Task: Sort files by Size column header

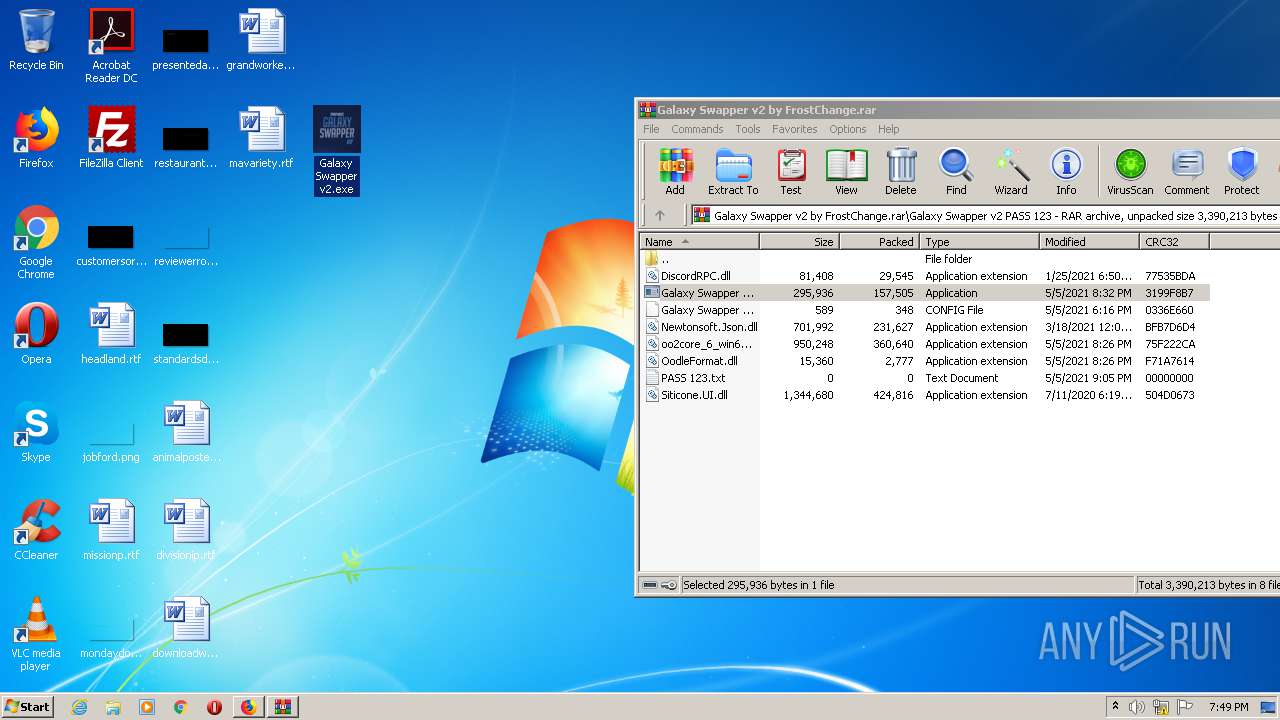Action: tap(799, 241)
